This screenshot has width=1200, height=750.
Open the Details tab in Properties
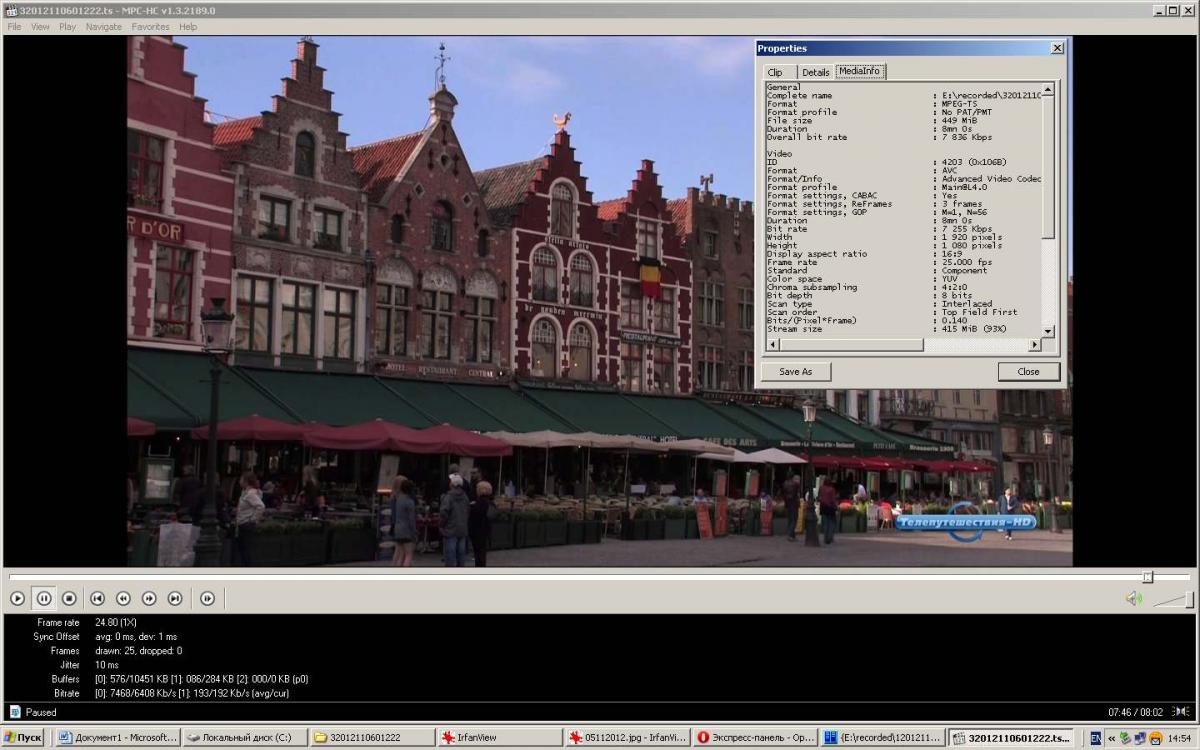click(x=815, y=72)
